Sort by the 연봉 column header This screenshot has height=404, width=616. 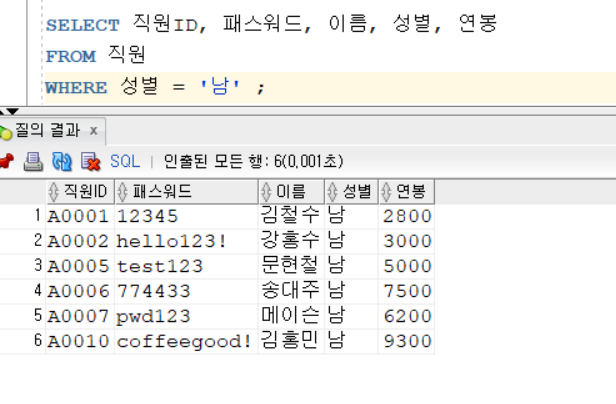click(x=407, y=192)
